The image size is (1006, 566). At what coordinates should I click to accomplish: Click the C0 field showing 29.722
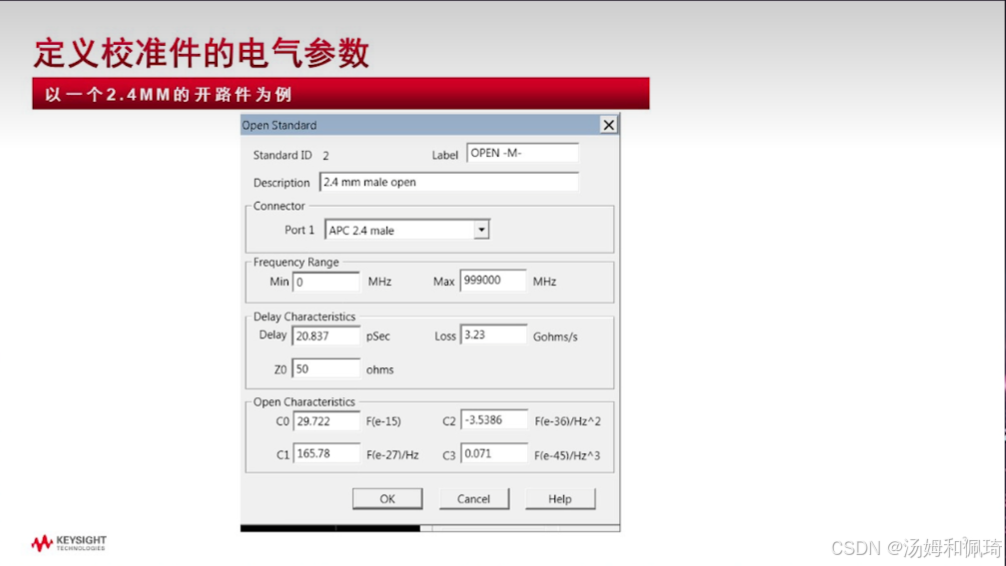pyautogui.click(x=327, y=421)
